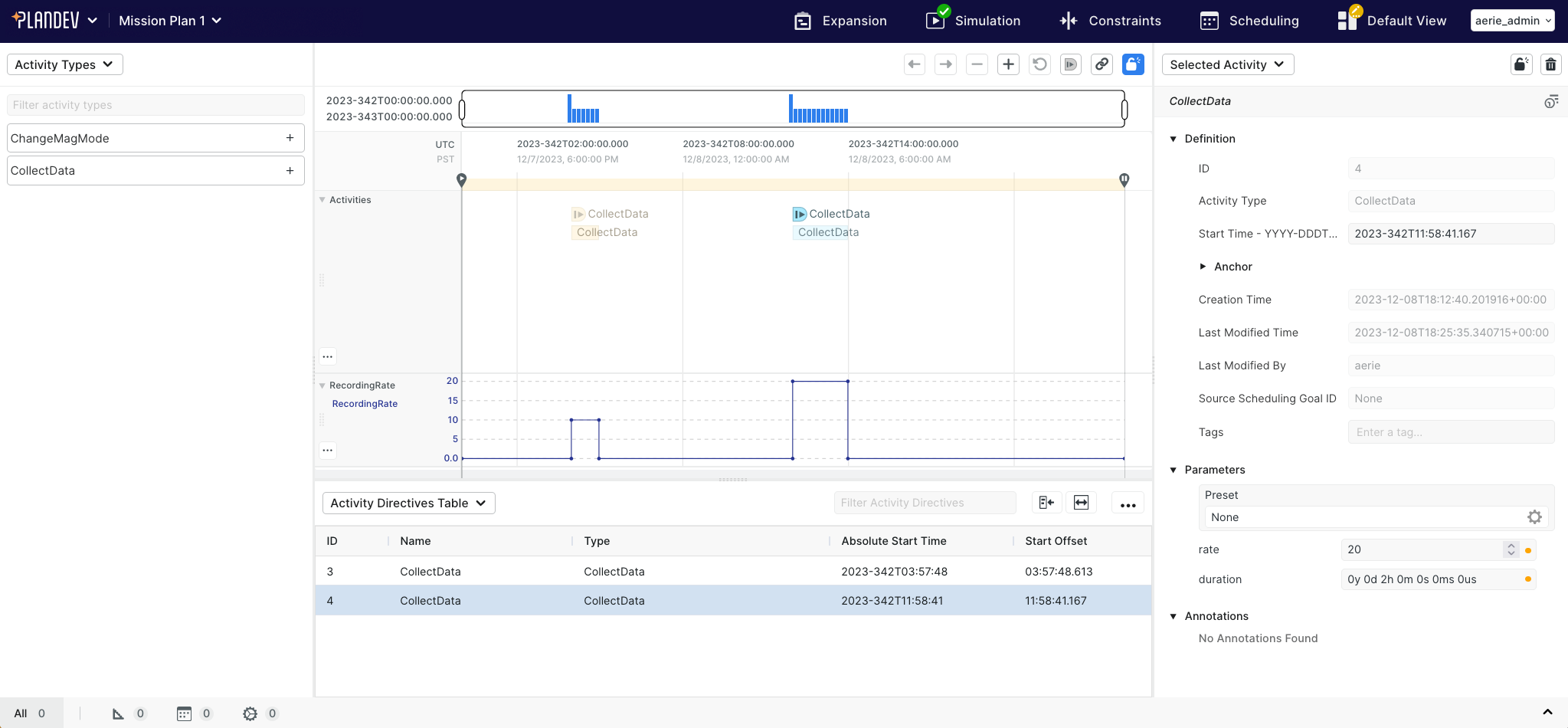Image resolution: width=1568 pixels, height=728 pixels.
Task: Open the Activity Directives Table dropdown
Action: [408, 503]
